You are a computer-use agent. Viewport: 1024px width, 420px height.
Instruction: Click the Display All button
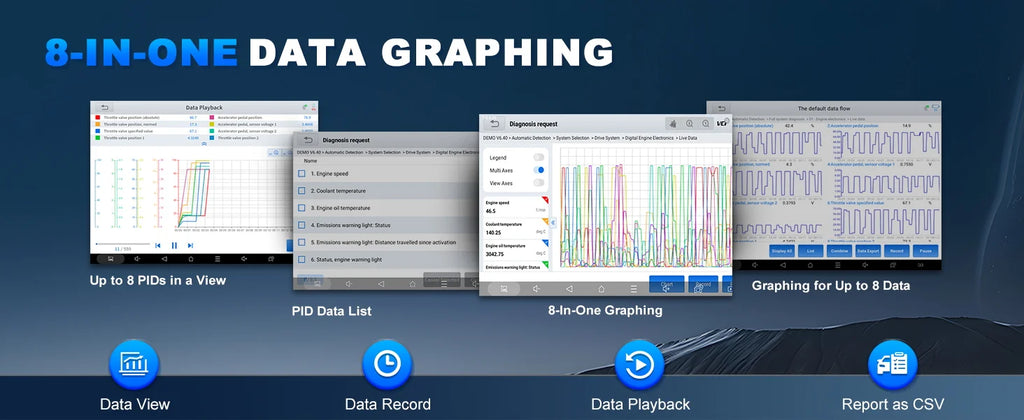782,251
